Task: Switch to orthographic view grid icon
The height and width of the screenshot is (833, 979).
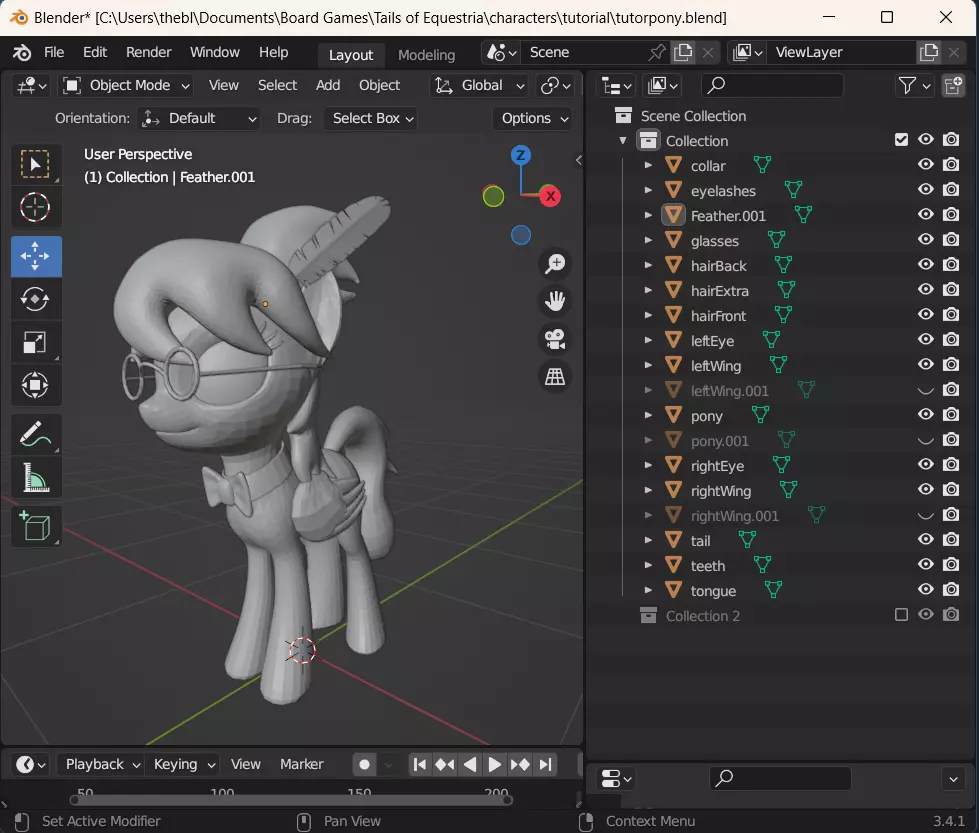Action: [555, 376]
